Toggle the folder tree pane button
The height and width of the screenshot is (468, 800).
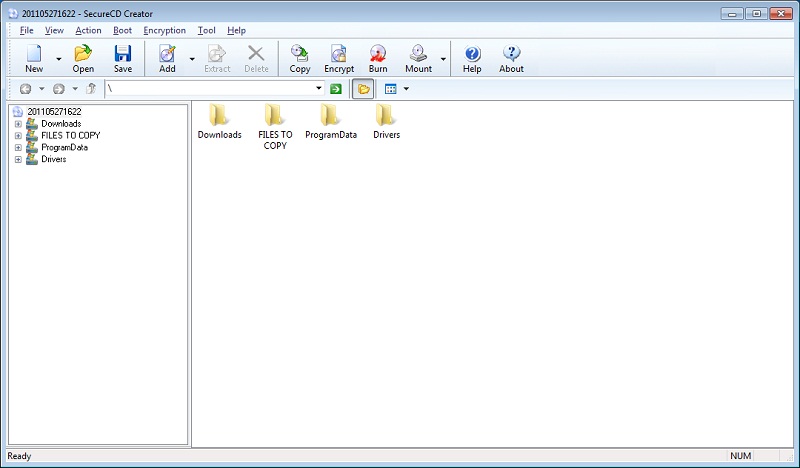pos(363,89)
